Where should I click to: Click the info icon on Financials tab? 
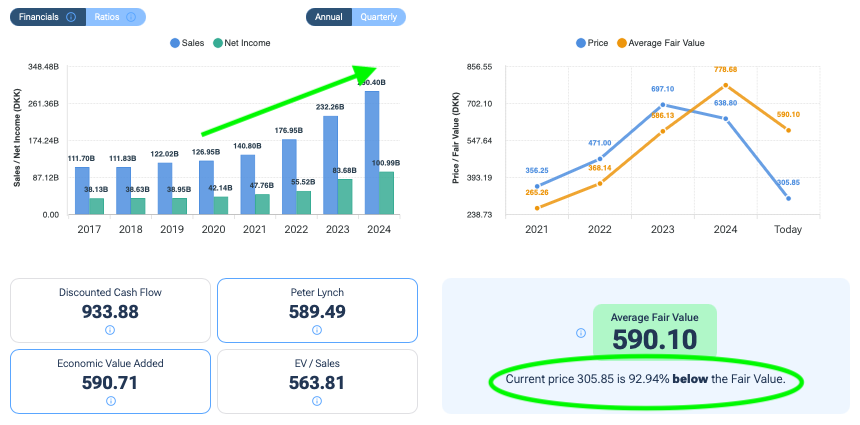click(71, 17)
